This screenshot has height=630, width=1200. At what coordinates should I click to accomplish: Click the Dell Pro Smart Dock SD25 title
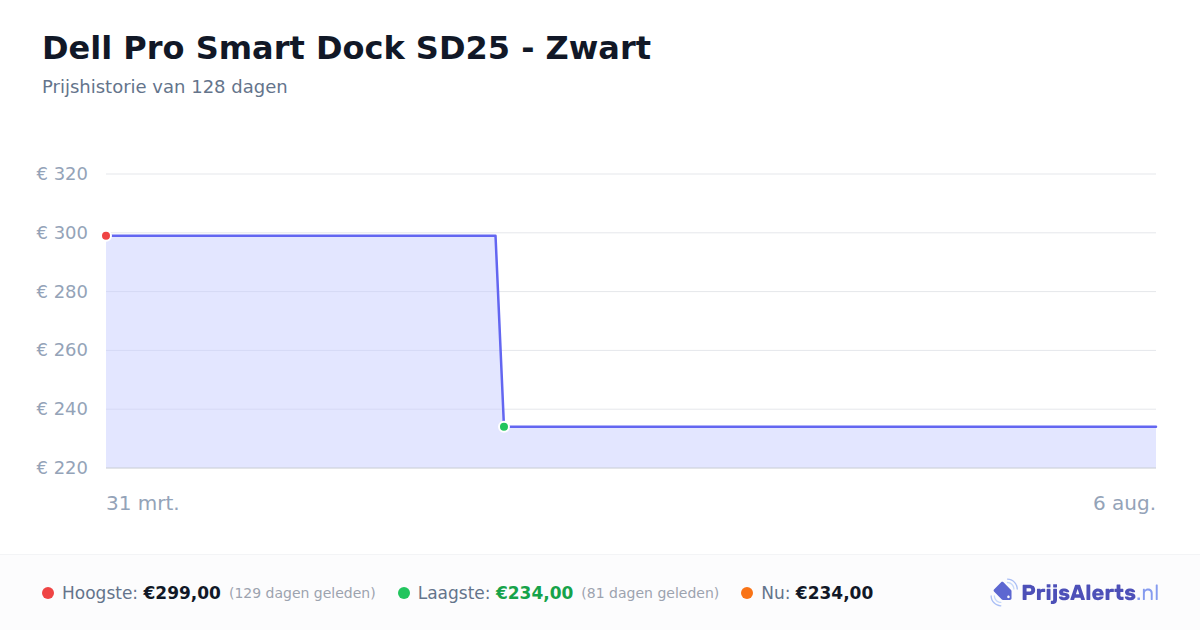[x=346, y=48]
